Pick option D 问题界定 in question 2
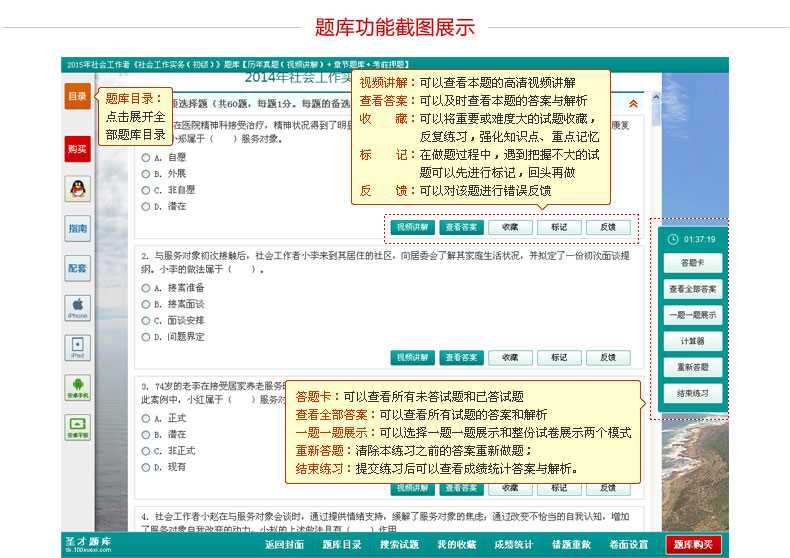790x558 pixels. pos(146,337)
